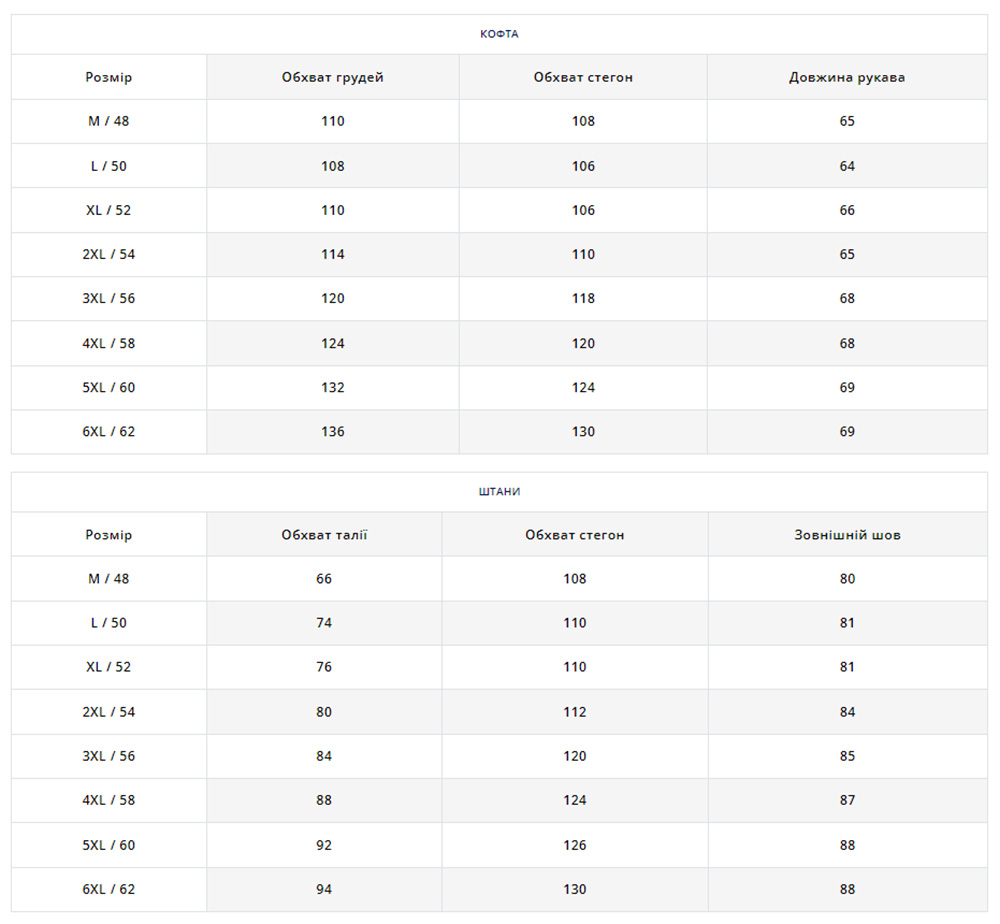
Task: Select hip value 126 in ШТАНИ table
Action: (x=575, y=845)
